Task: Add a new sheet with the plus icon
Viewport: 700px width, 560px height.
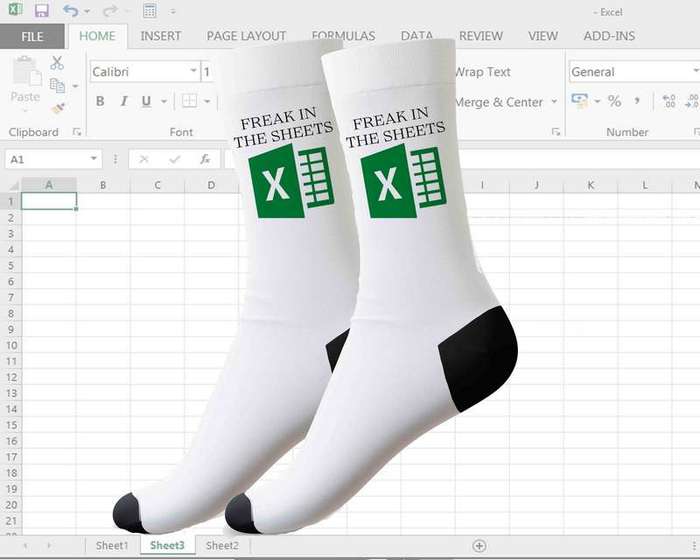Action: [x=479, y=546]
